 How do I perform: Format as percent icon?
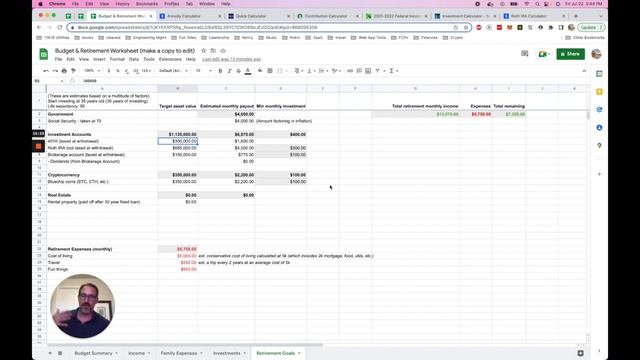(x=118, y=71)
